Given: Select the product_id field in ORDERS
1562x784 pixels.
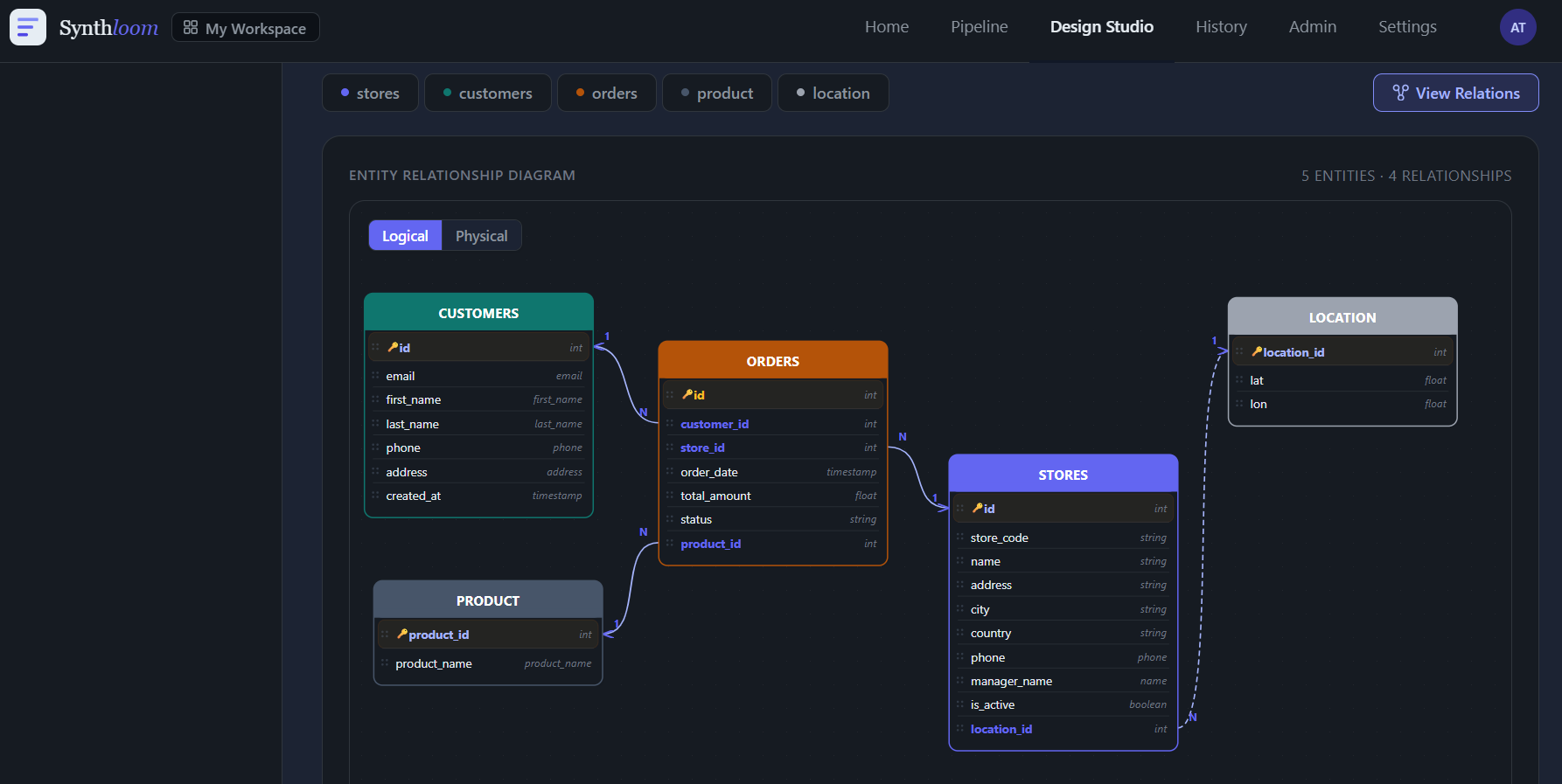Looking at the screenshot, I should click(773, 544).
